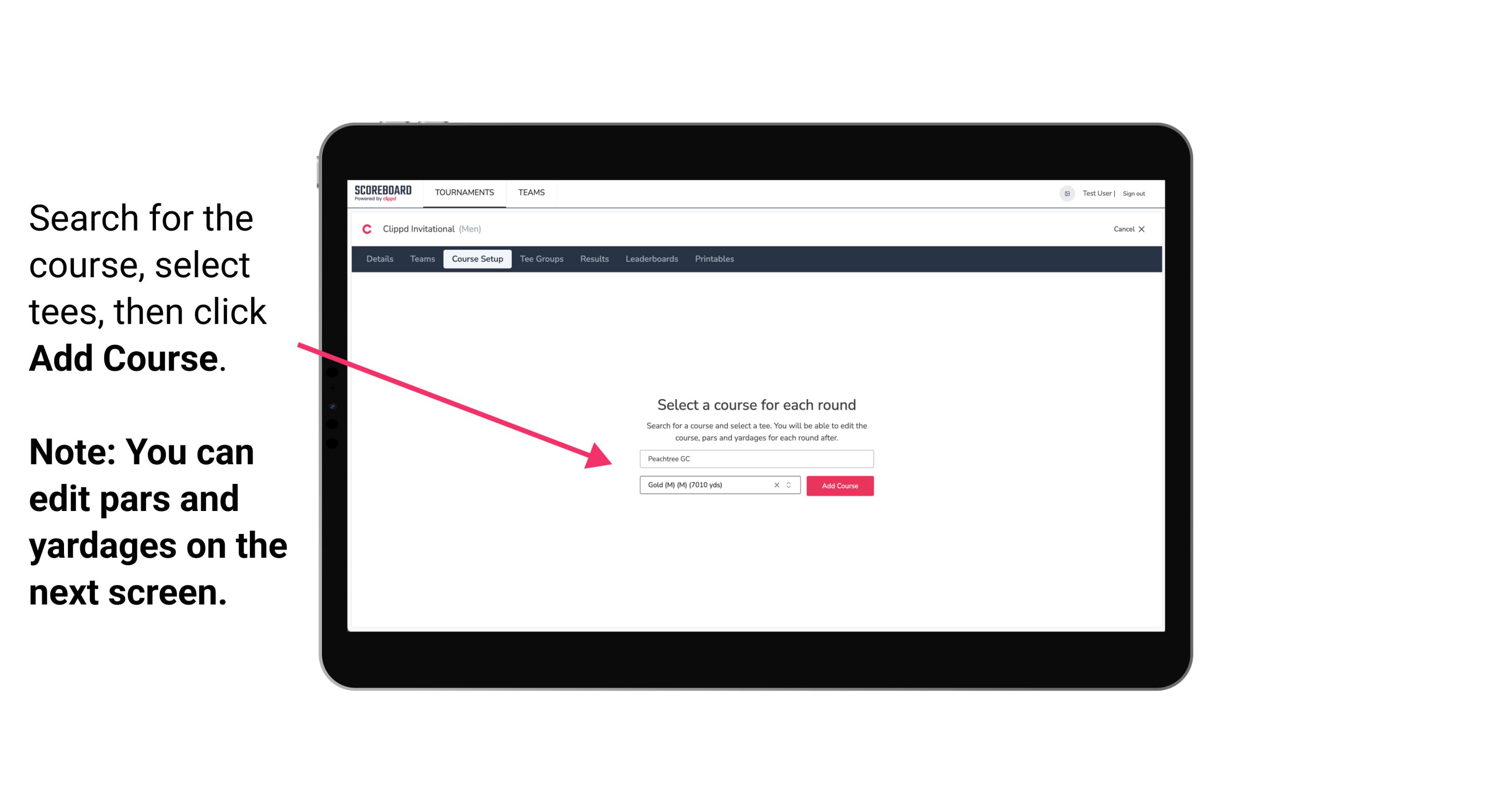The height and width of the screenshot is (812, 1510).
Task: Switch to the Leaderboards tab
Action: tap(651, 259)
